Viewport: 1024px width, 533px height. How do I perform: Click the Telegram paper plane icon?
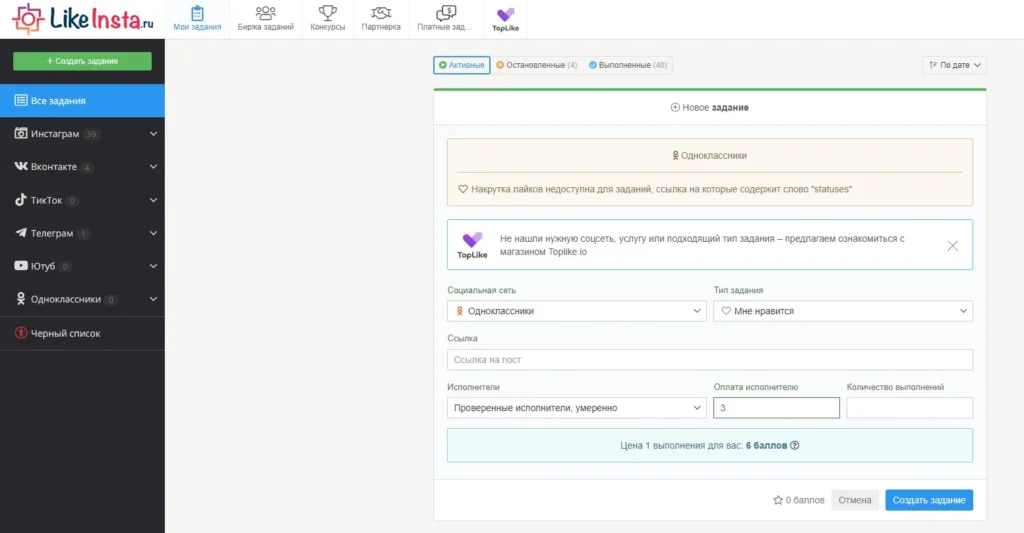tap(21, 233)
